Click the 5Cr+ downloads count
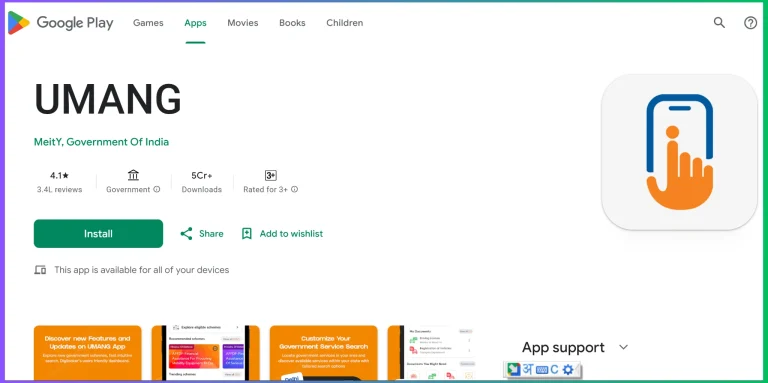The width and height of the screenshot is (768, 383). [202, 175]
